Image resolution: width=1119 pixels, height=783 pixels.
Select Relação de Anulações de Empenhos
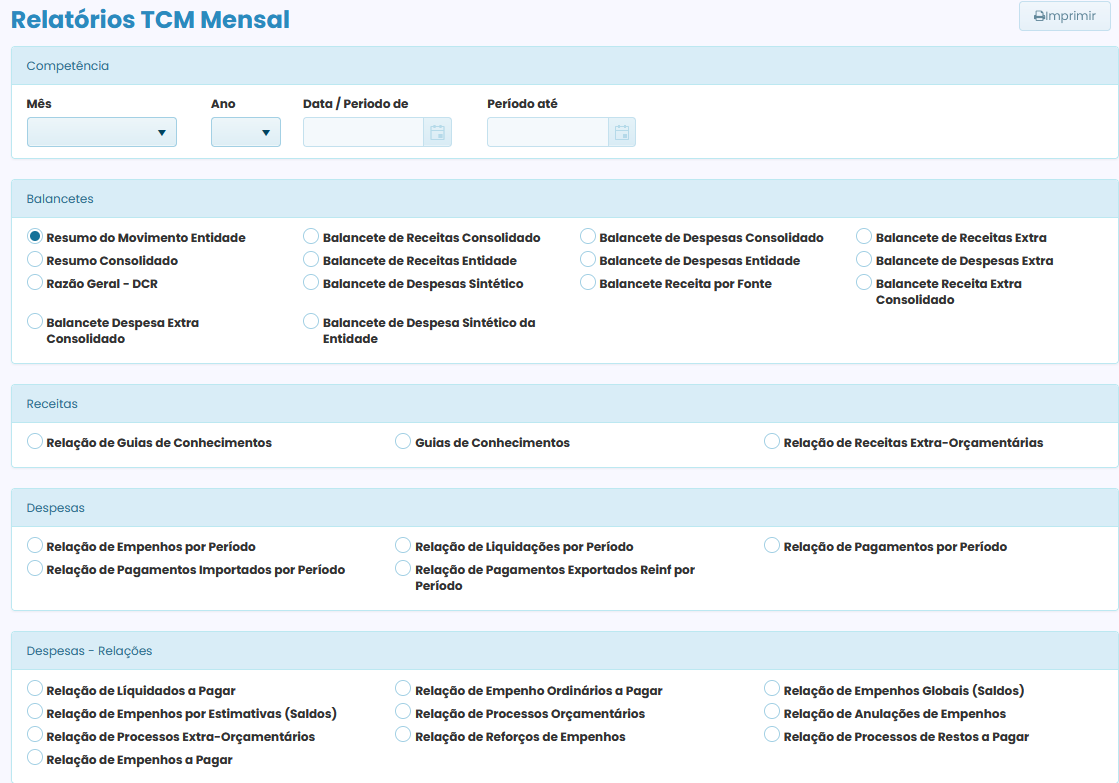pos(772,712)
